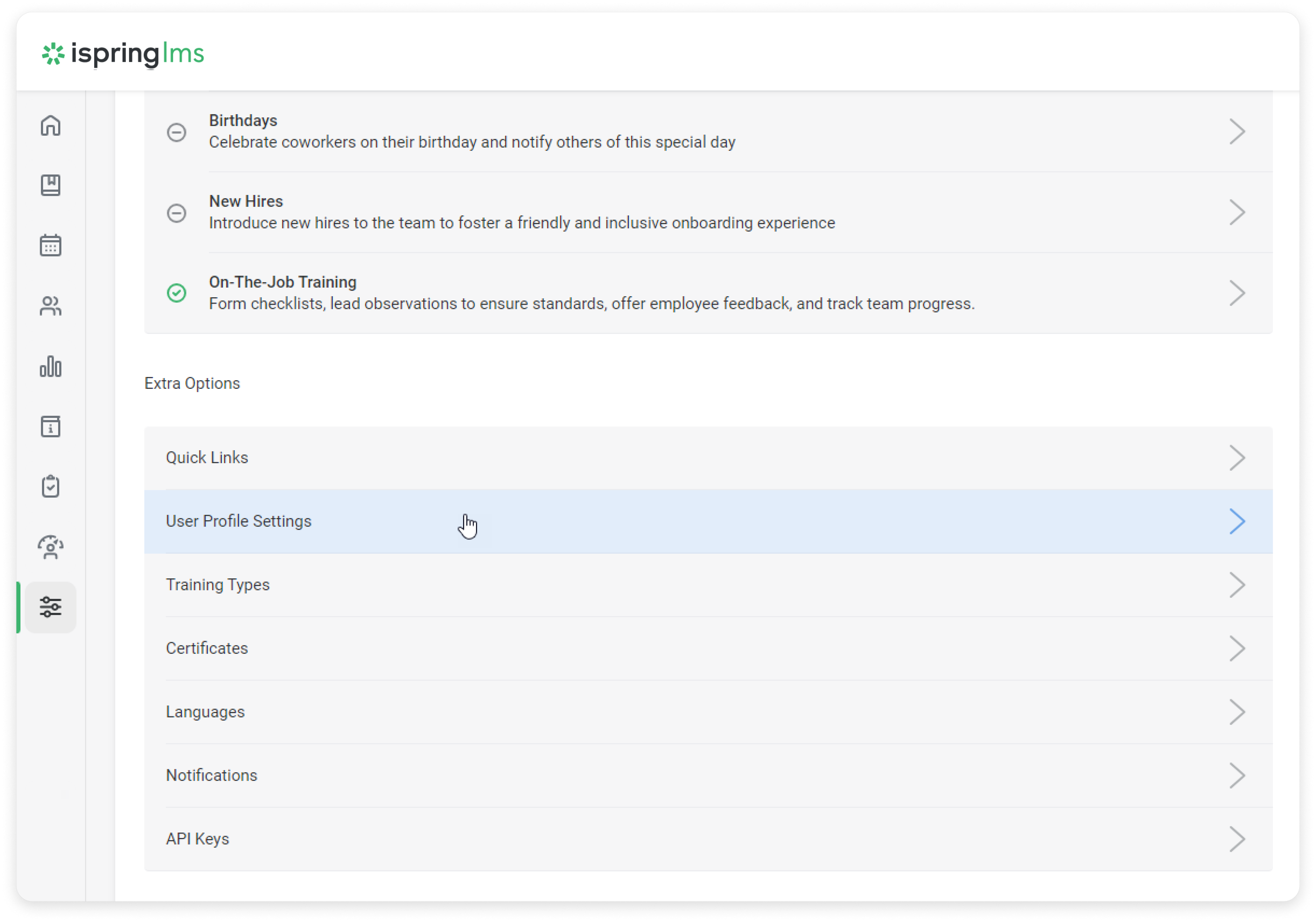Open the calendar icon in sidebar
1316x922 pixels.
(x=50, y=245)
